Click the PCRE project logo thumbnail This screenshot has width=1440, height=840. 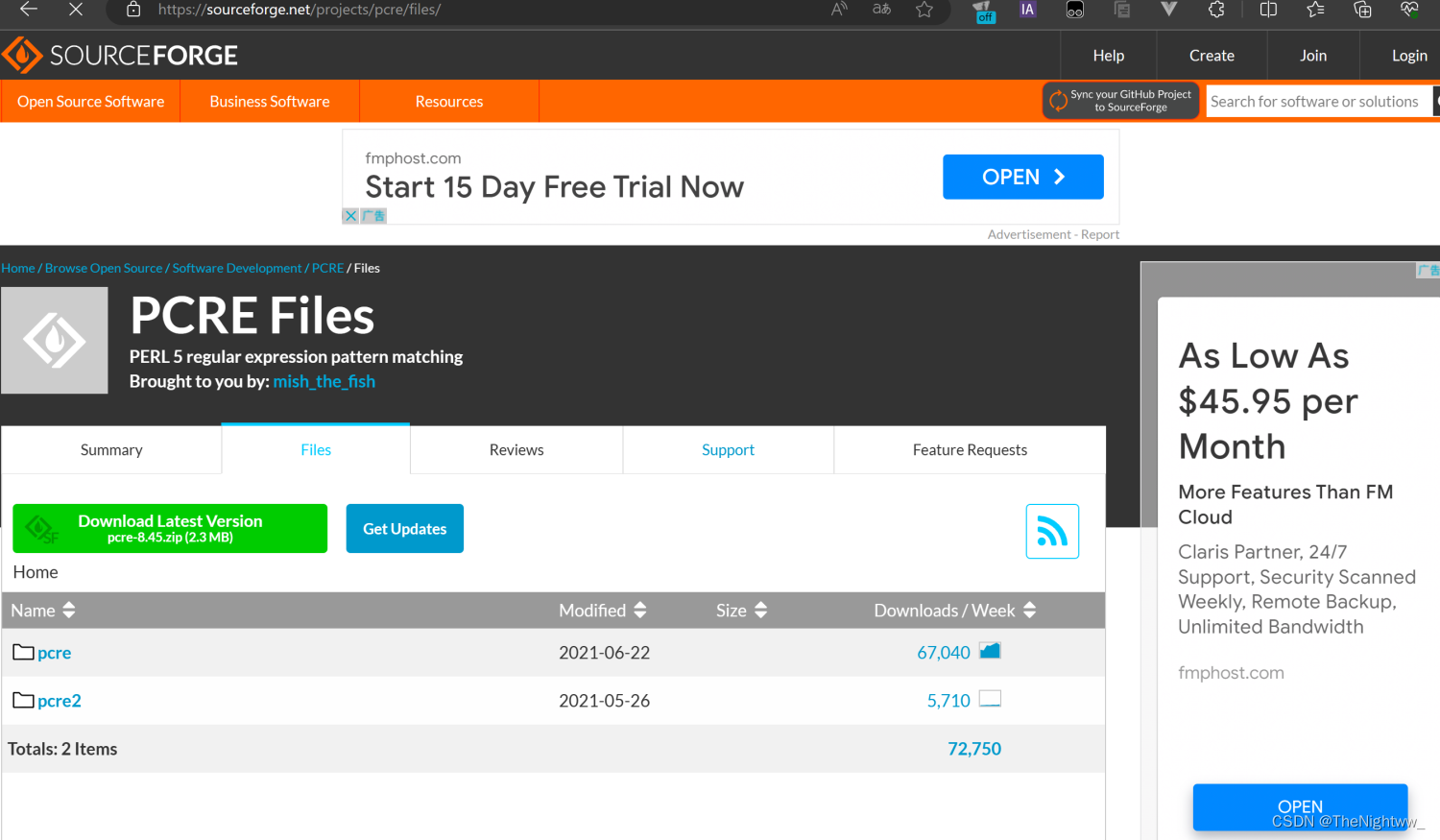click(55, 341)
